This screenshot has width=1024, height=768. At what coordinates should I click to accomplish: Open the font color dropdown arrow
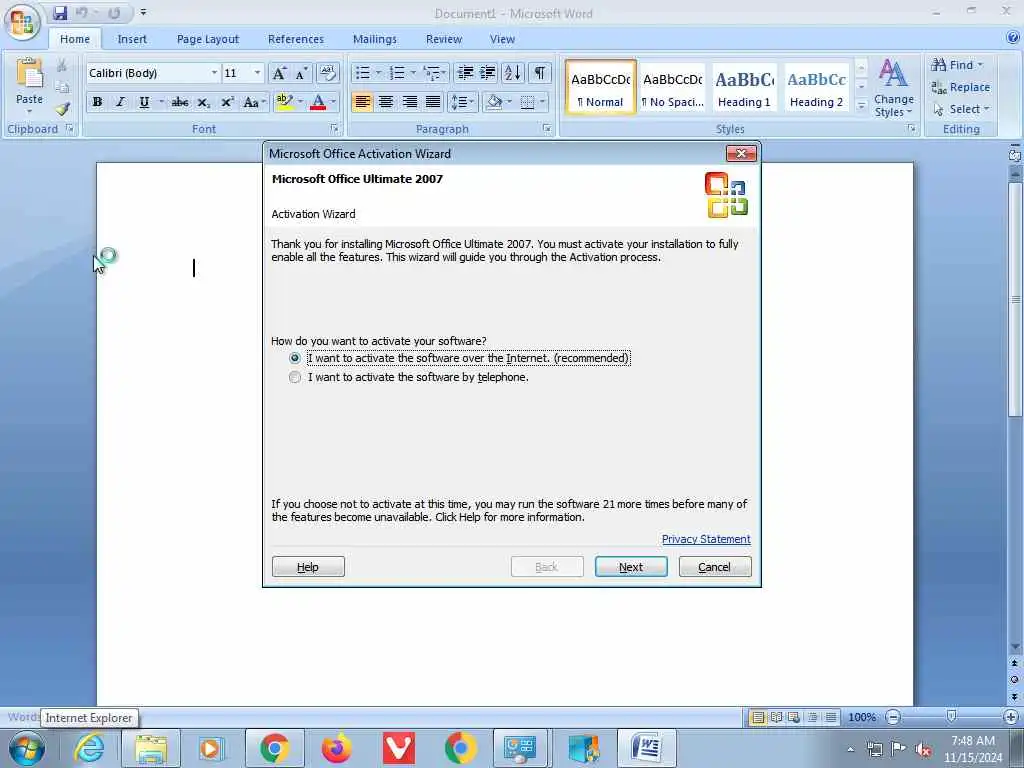tap(333, 102)
